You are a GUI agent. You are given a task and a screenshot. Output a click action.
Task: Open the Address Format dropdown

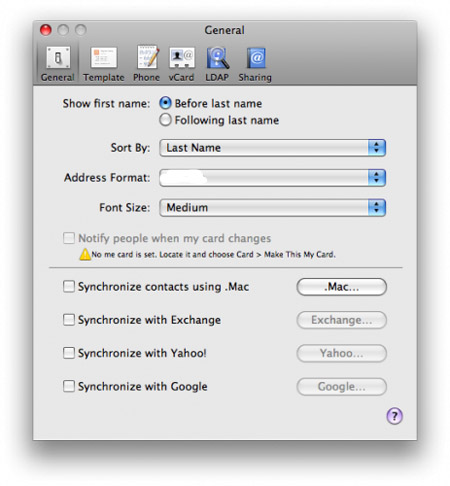273,178
